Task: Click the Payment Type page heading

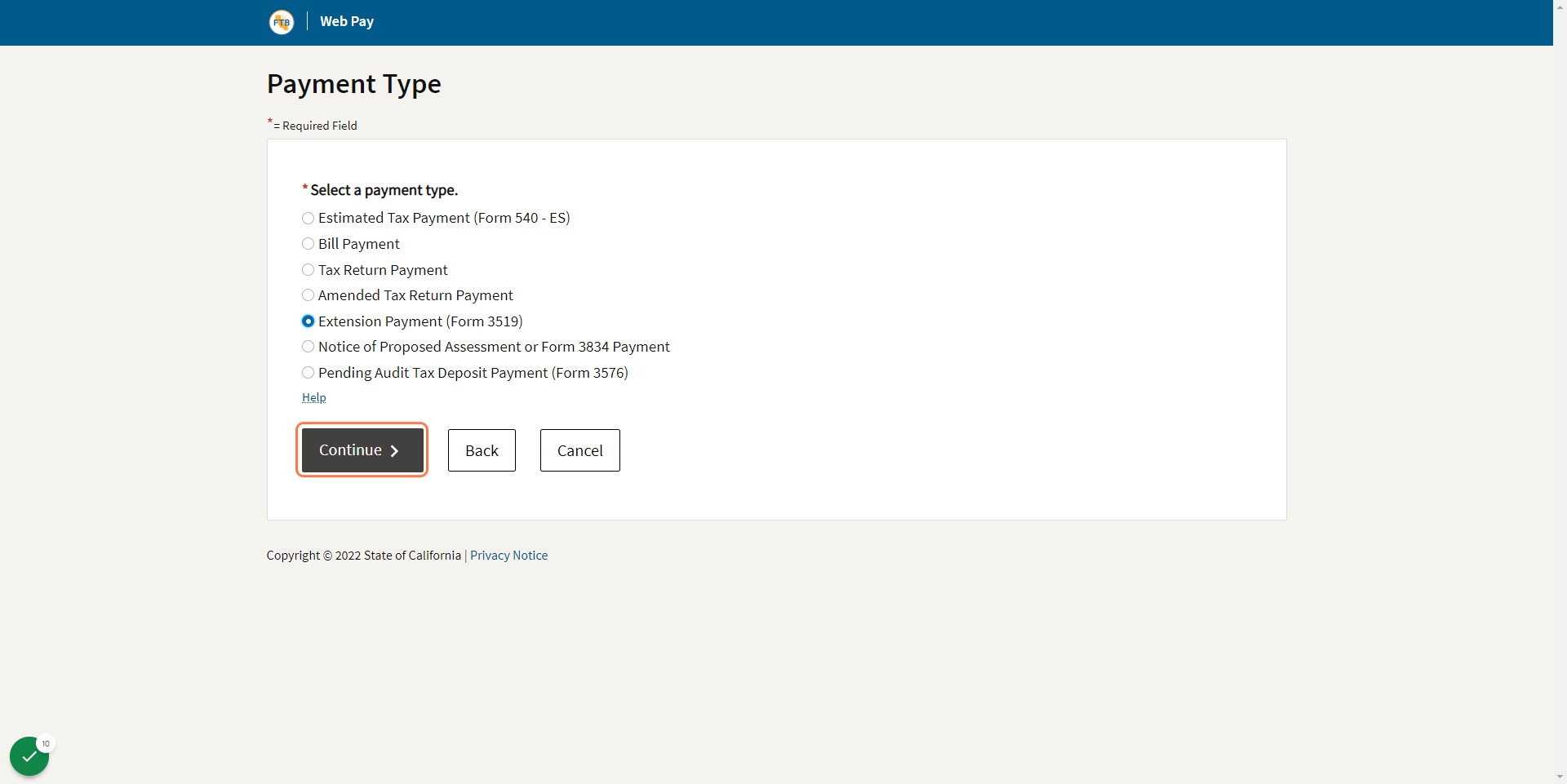Action: click(x=354, y=84)
